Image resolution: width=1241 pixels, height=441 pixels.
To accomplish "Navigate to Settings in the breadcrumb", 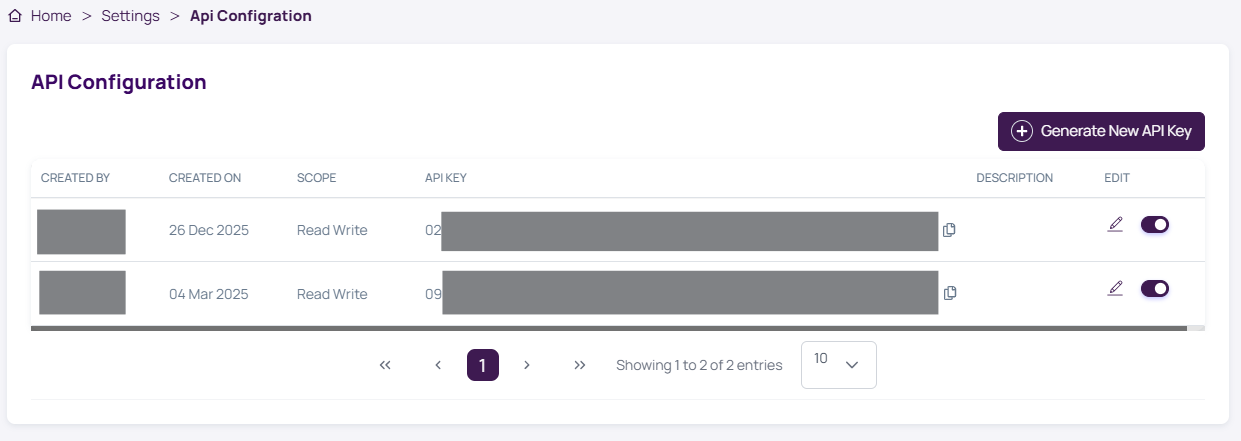I will coord(130,16).
